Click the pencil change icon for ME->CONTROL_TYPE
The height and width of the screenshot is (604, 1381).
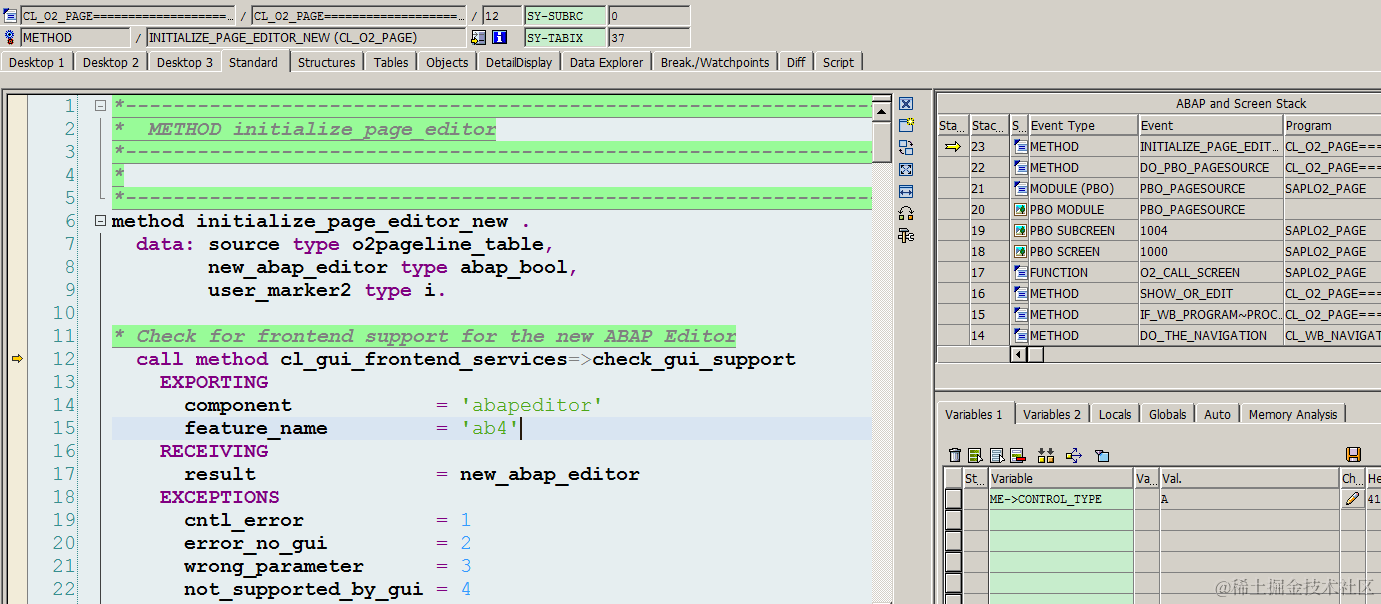tap(1352, 498)
